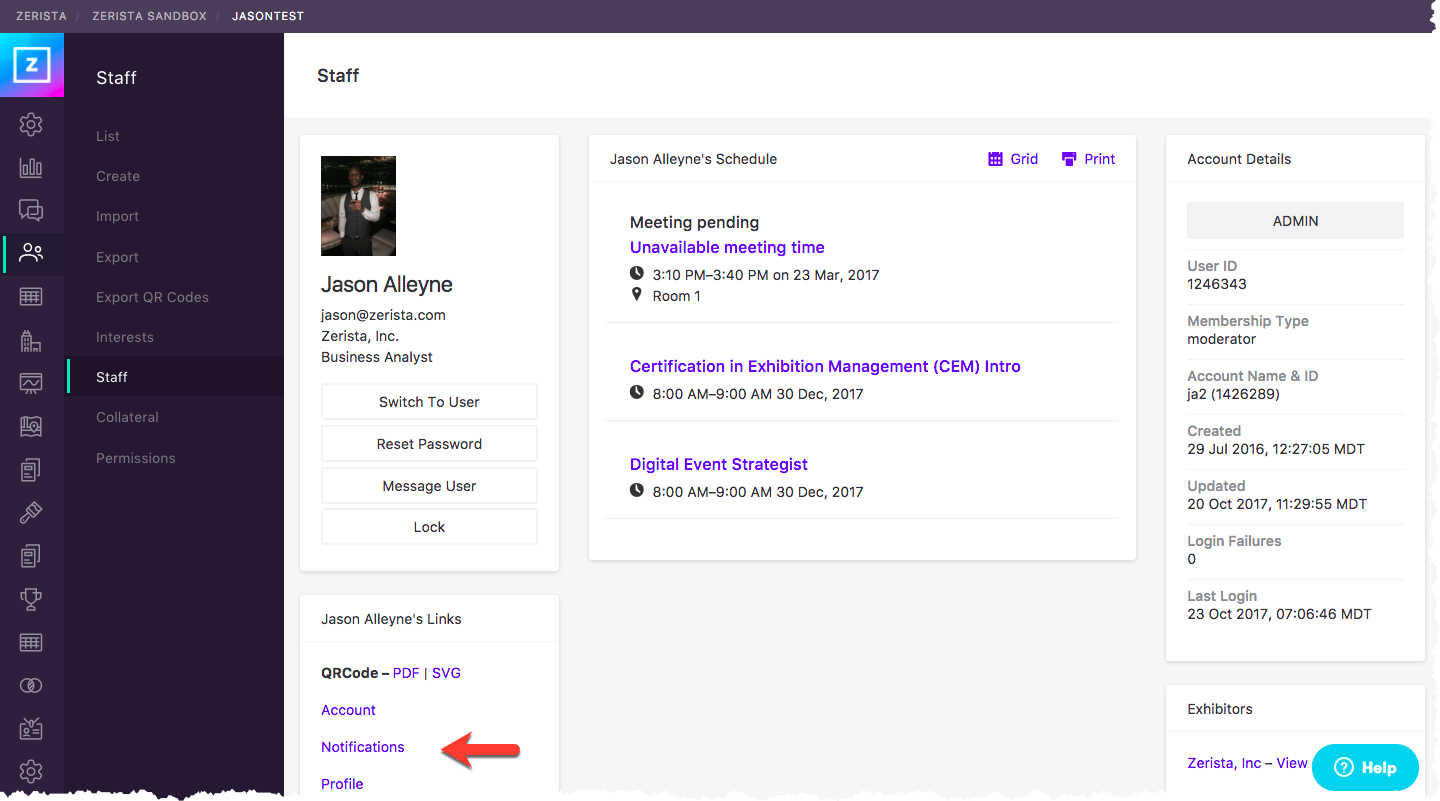Open Interests menu item
Image resolution: width=1440 pixels, height=801 pixels.
(x=125, y=337)
